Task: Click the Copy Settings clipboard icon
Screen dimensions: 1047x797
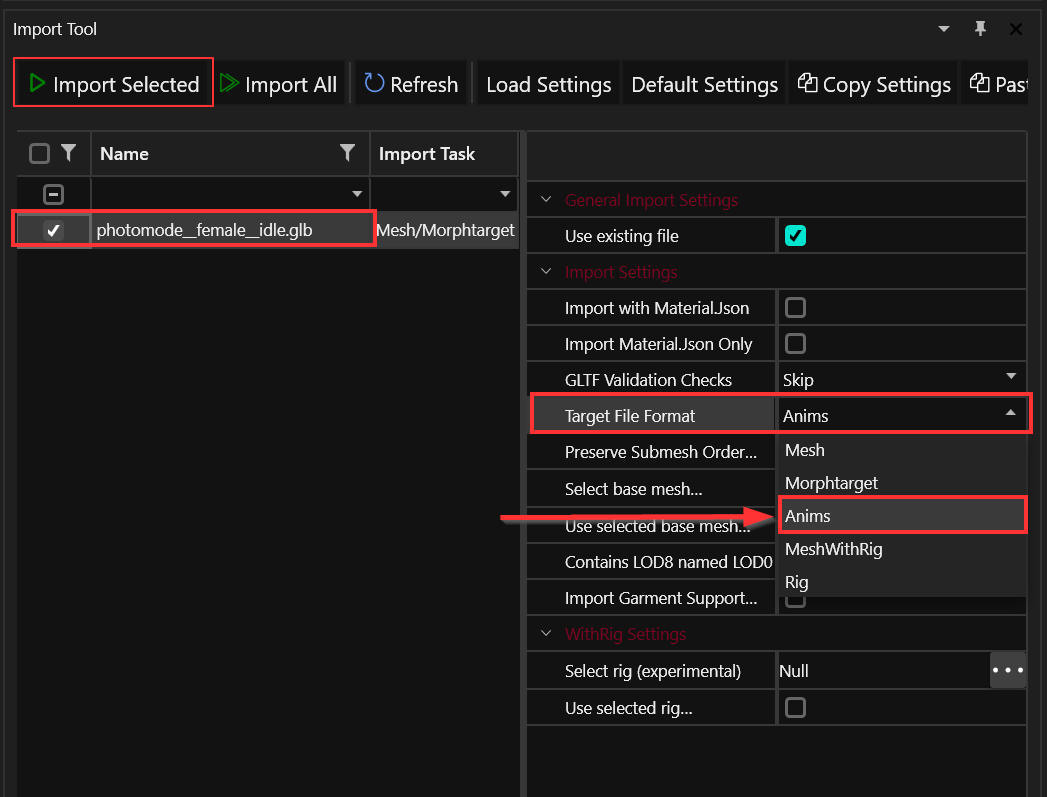Action: tap(807, 84)
